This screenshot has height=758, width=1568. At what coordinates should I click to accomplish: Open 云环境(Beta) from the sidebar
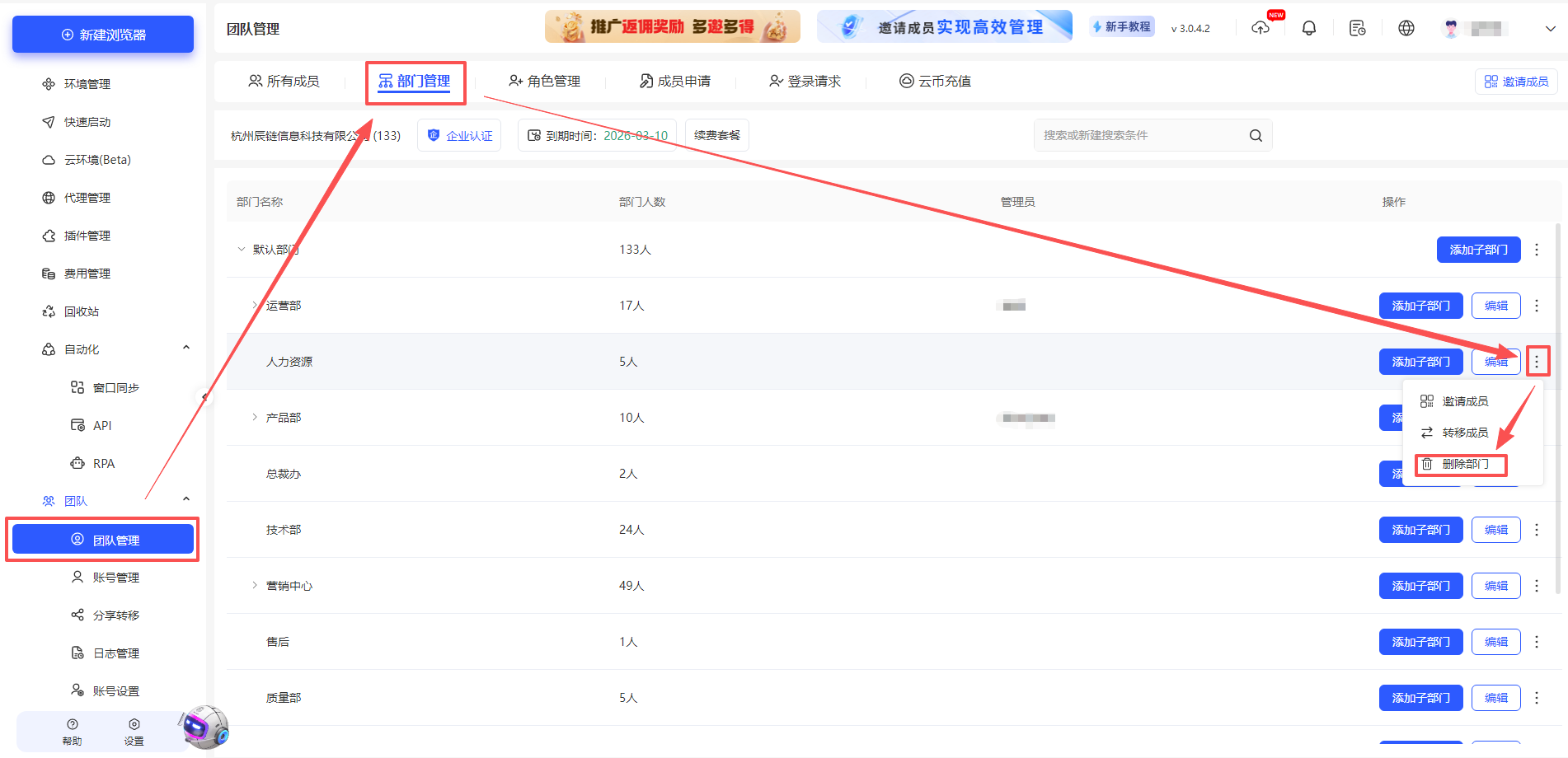coord(91,159)
